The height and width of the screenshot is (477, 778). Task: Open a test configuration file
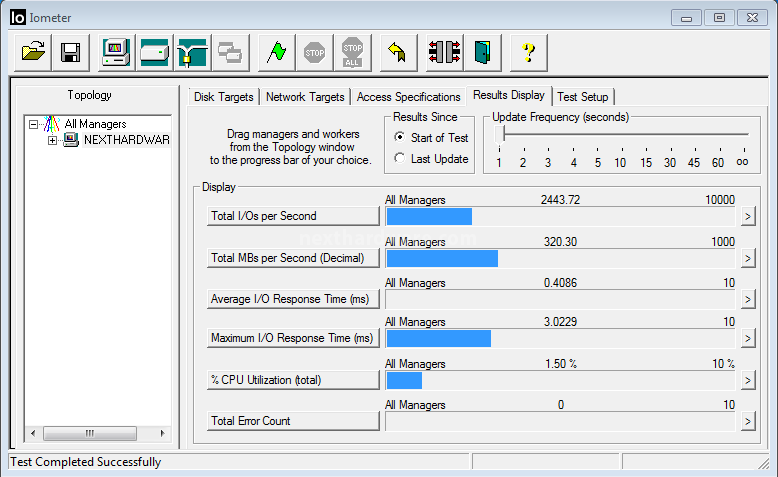33,53
